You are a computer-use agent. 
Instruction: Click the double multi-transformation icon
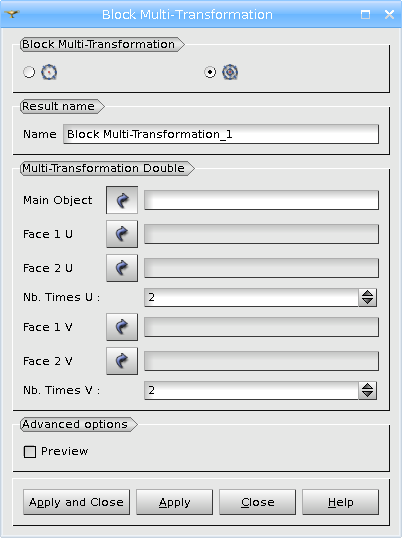pos(230,72)
